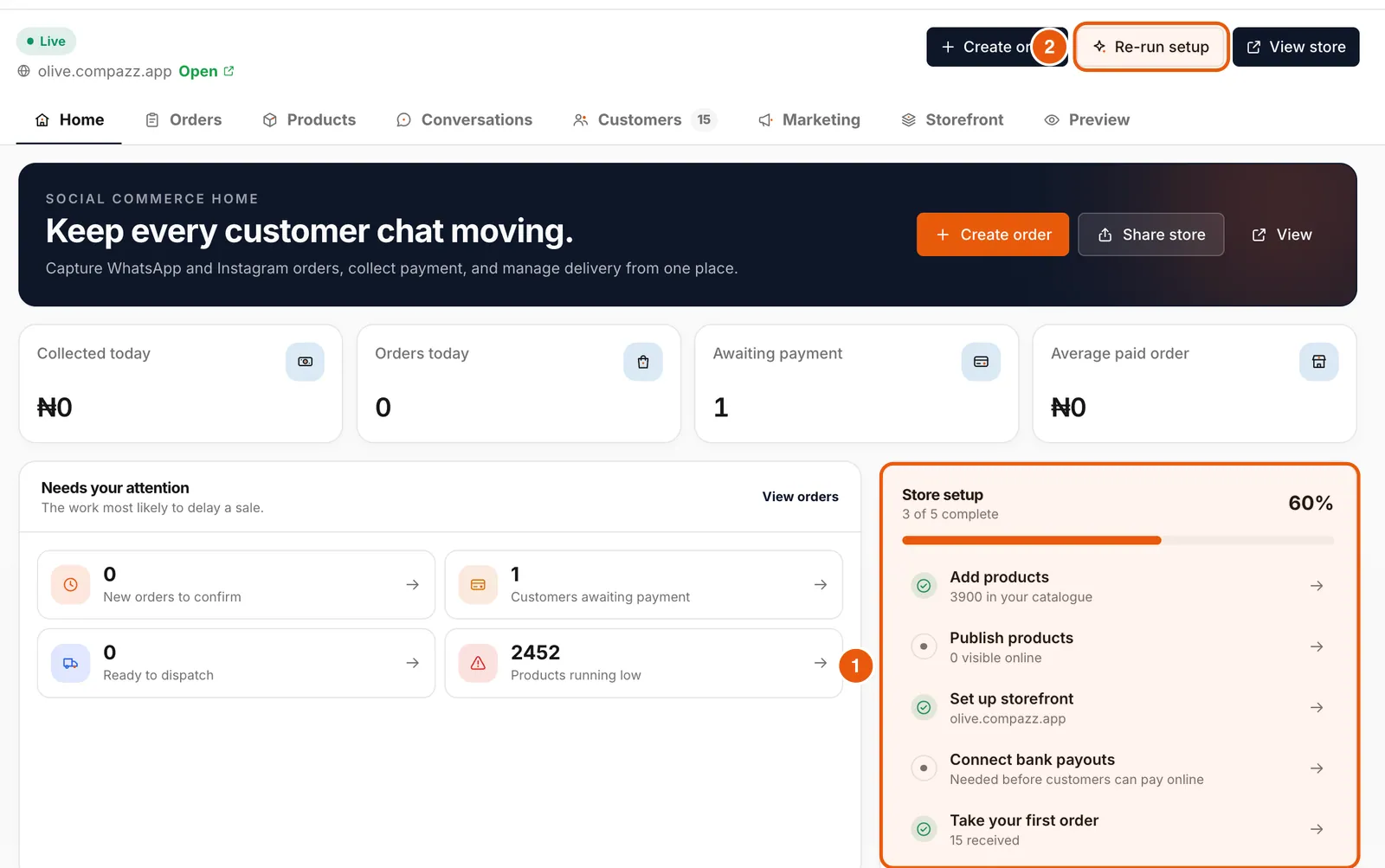Click the card icon for Customers awaiting payment
This screenshot has height=868, width=1385.
click(x=478, y=585)
